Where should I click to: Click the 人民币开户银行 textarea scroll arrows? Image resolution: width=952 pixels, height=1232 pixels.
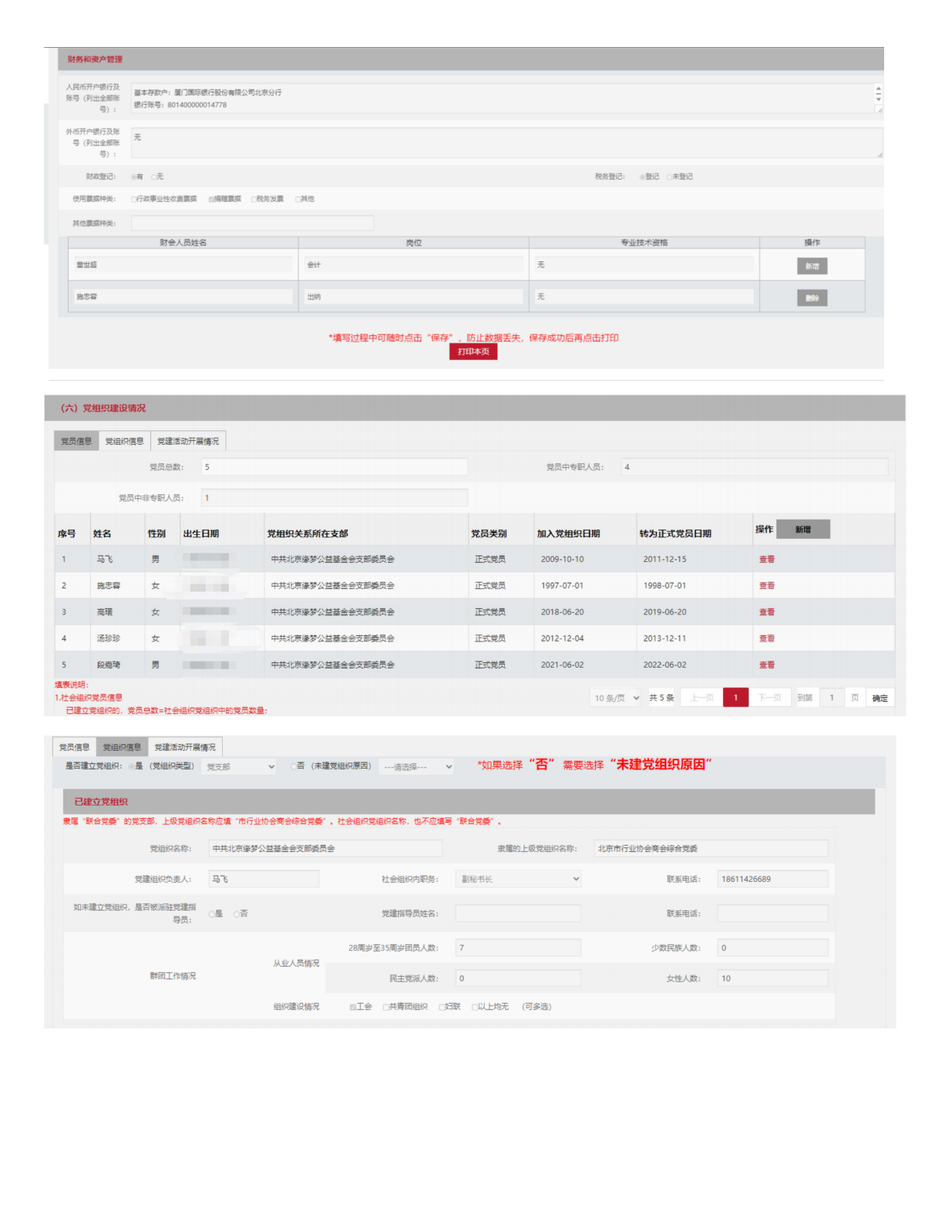[878, 94]
